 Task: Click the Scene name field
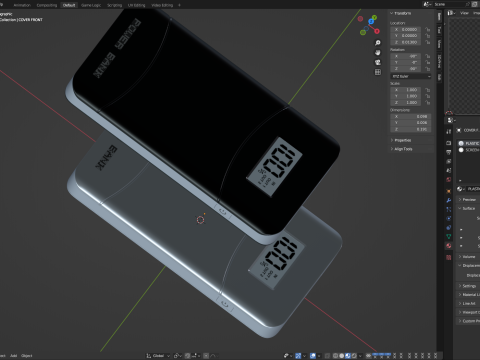452,4
